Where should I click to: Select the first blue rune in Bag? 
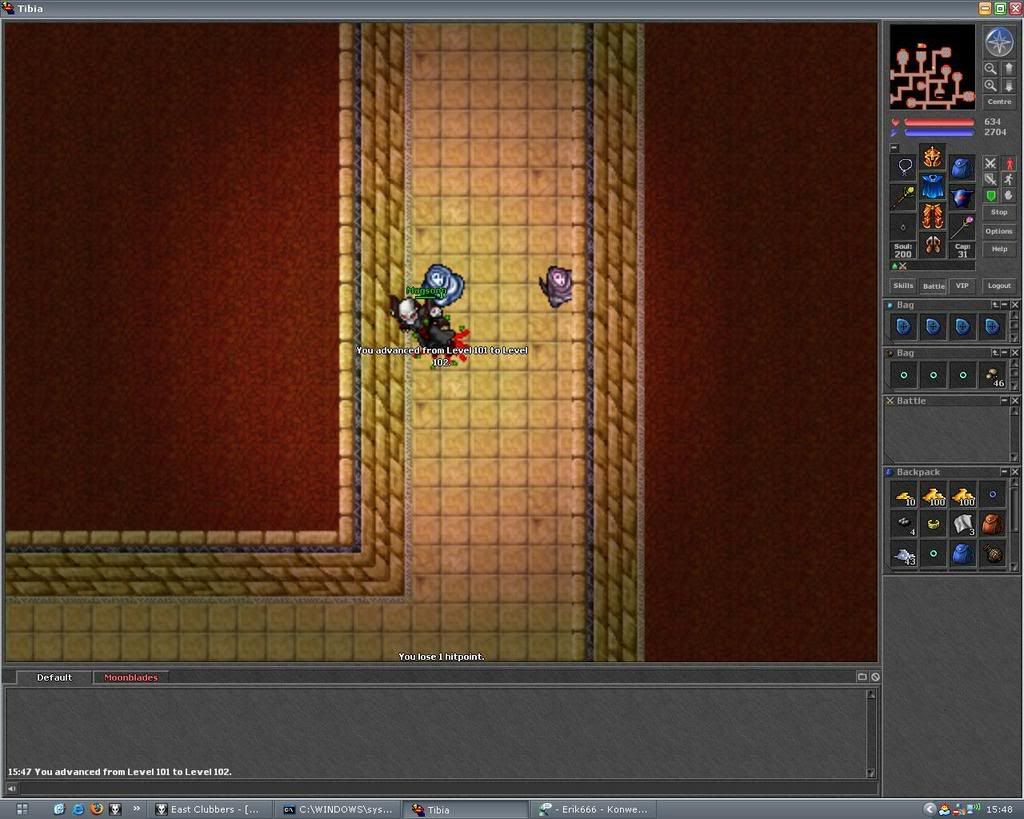point(903,327)
